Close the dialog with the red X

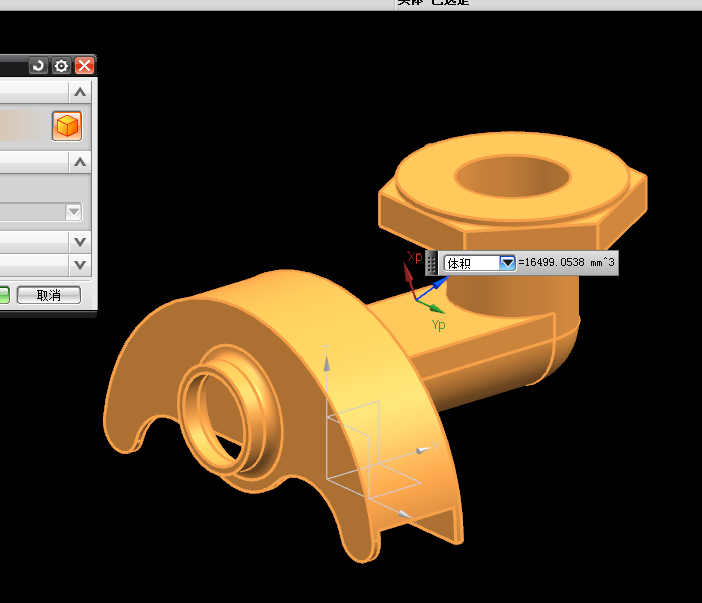coord(84,66)
